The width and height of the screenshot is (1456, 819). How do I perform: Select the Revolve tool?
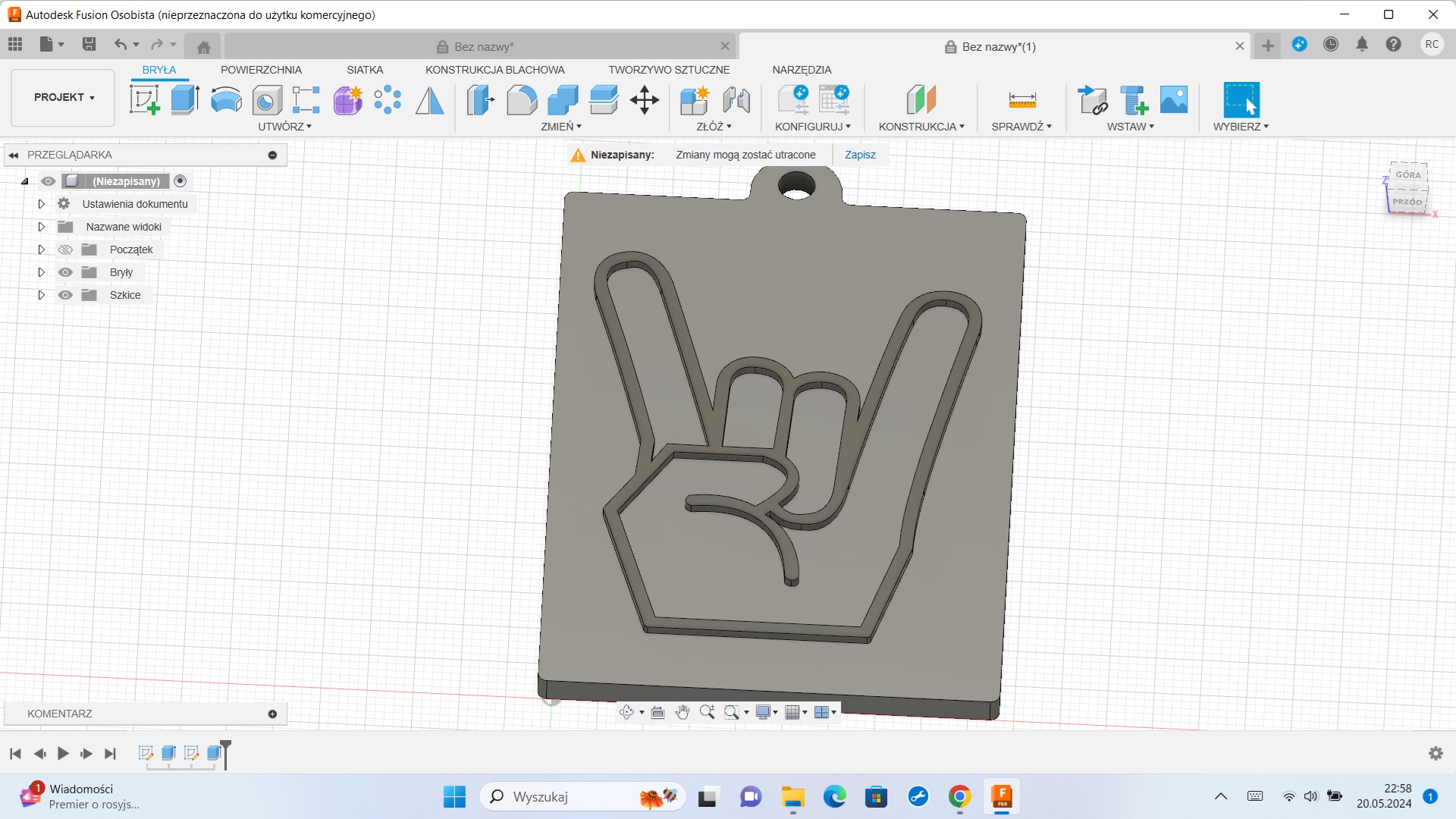click(x=226, y=99)
